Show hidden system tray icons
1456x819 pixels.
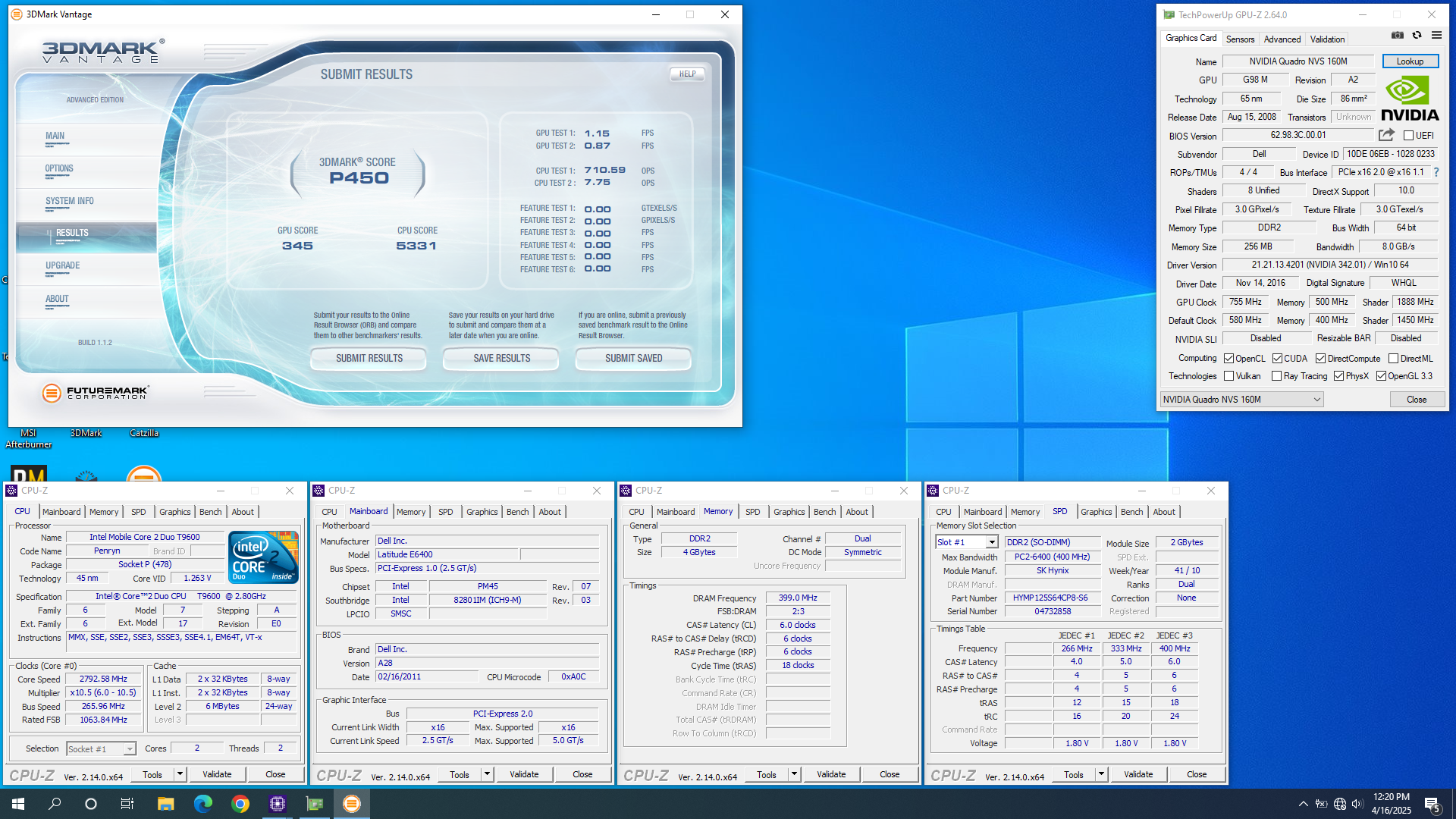1303,804
